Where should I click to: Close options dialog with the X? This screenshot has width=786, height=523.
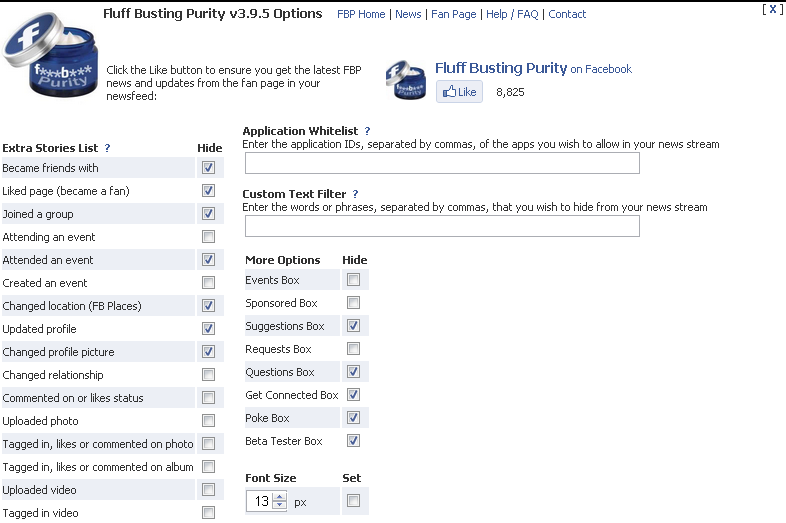tap(773, 9)
